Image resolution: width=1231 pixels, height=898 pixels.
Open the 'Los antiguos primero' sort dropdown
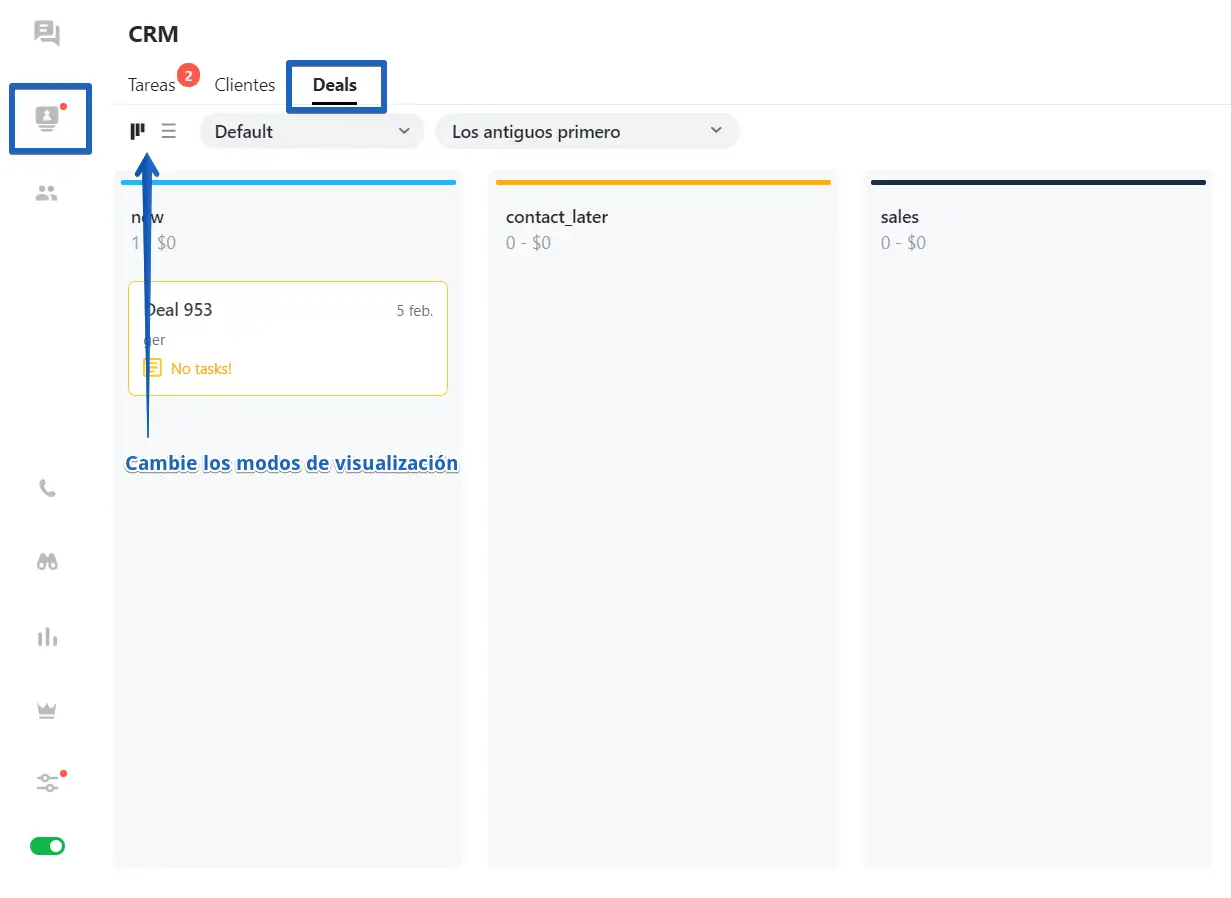[586, 132]
